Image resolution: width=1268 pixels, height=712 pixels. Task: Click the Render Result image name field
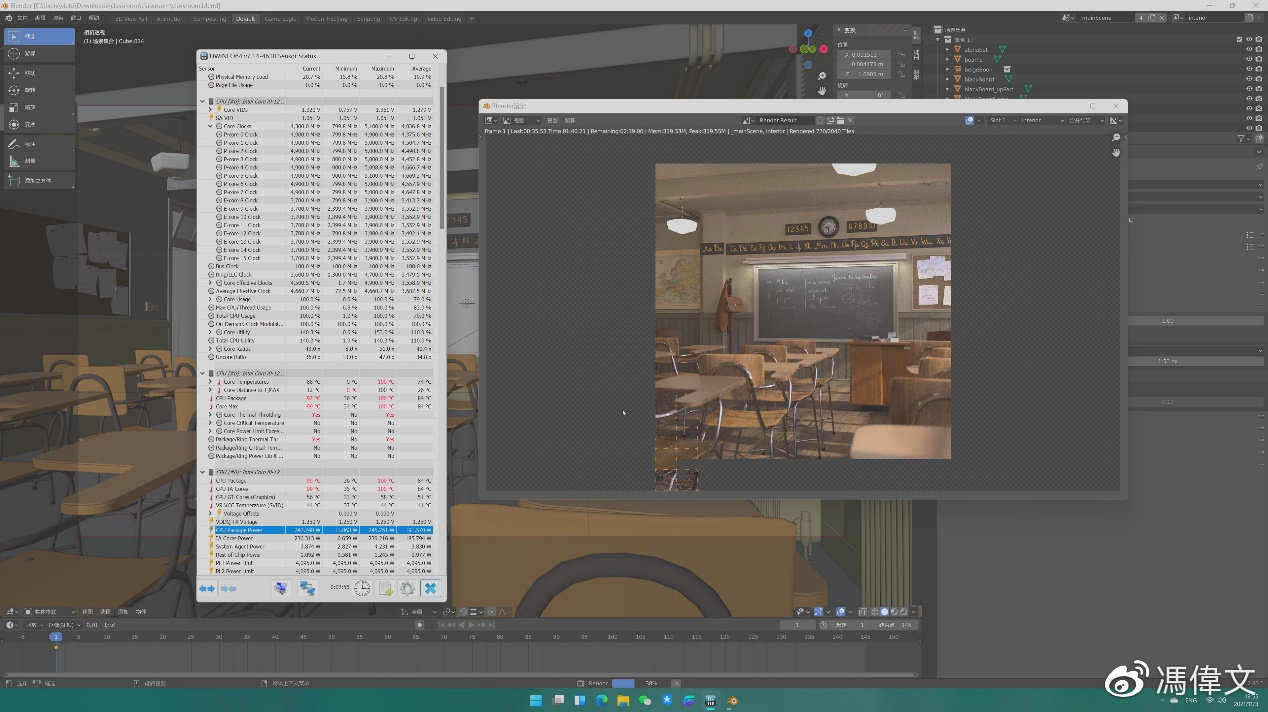coord(785,120)
